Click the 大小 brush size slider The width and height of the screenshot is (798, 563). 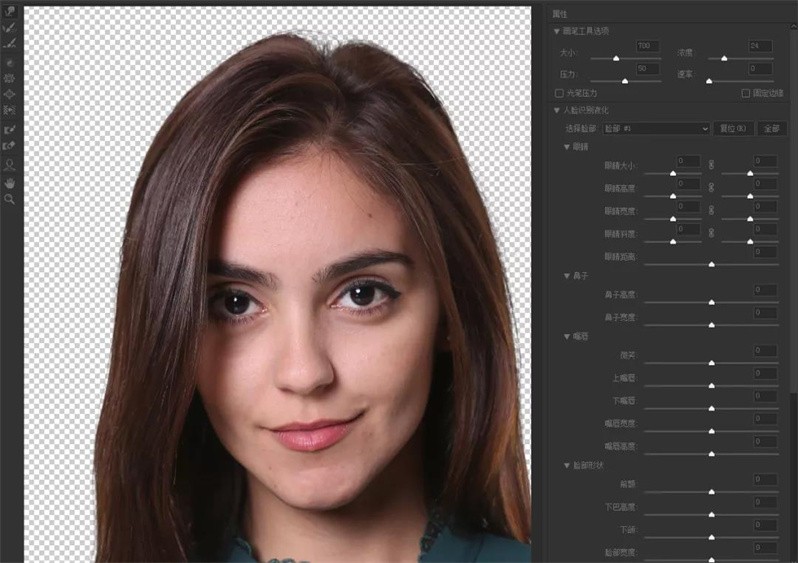coord(625,59)
